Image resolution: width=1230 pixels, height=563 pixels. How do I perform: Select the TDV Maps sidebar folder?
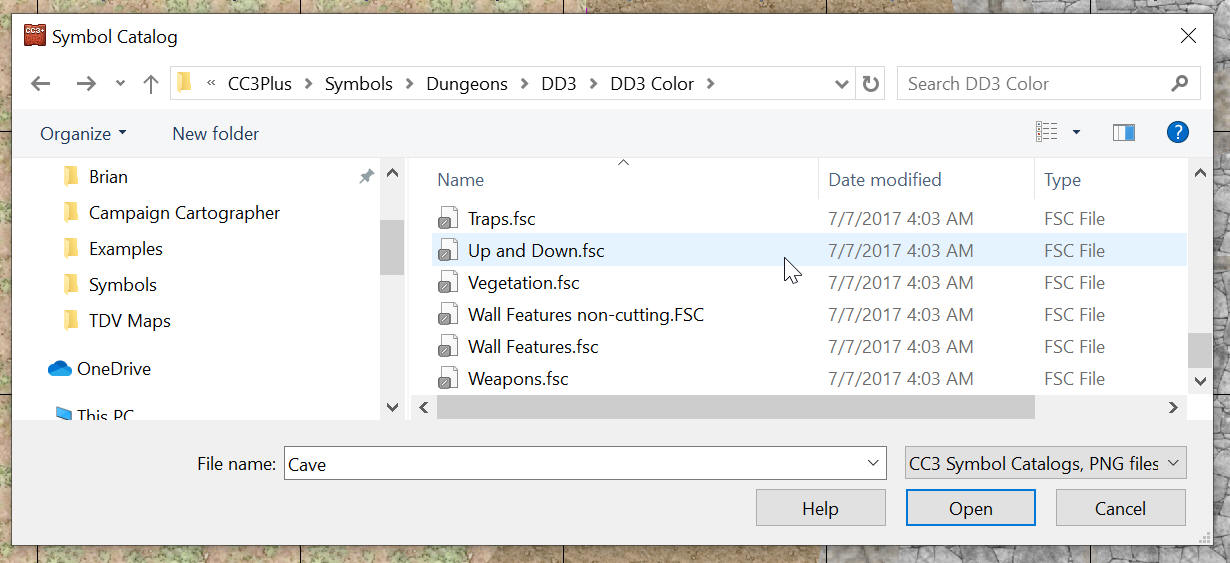point(129,321)
